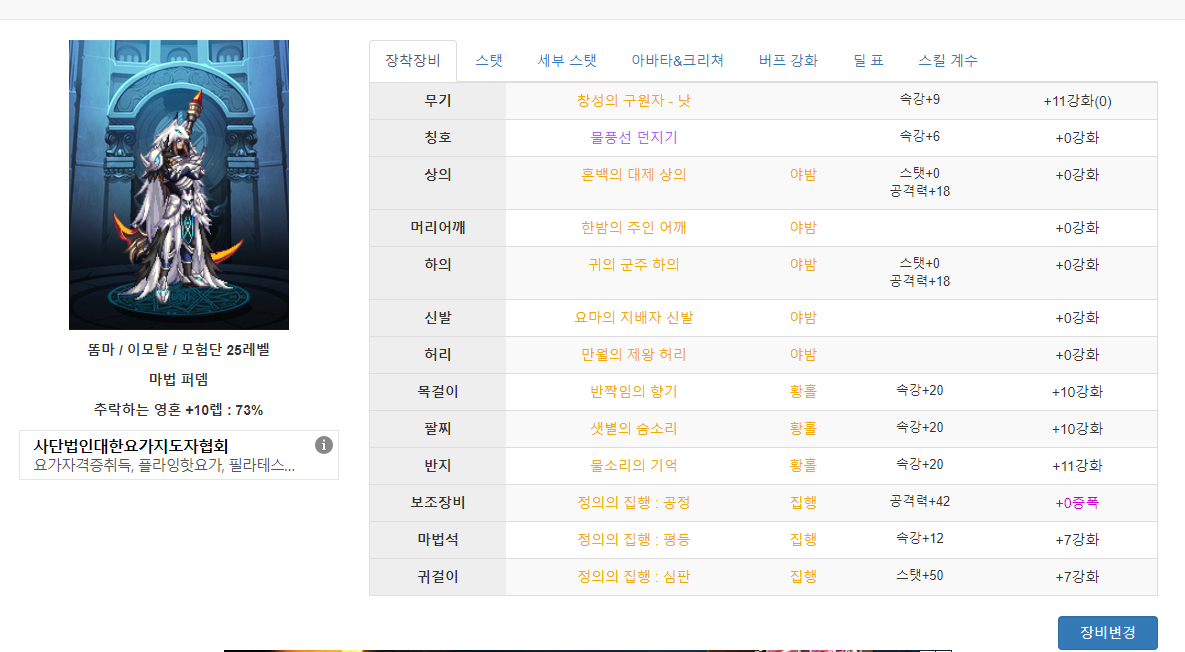Screen dimensions: 1185x652
Task: Select 정의의 집행 : 평등 item
Action: [633, 539]
